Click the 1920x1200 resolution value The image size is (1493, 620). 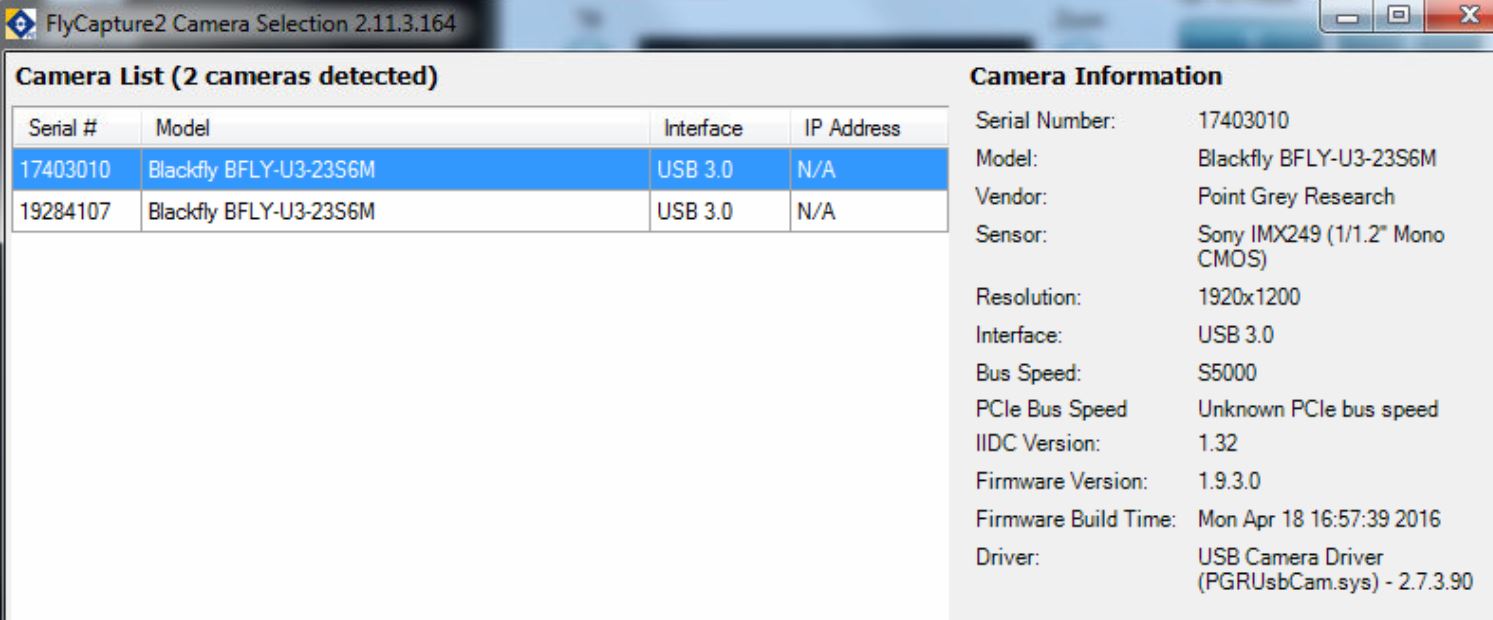pos(1249,298)
